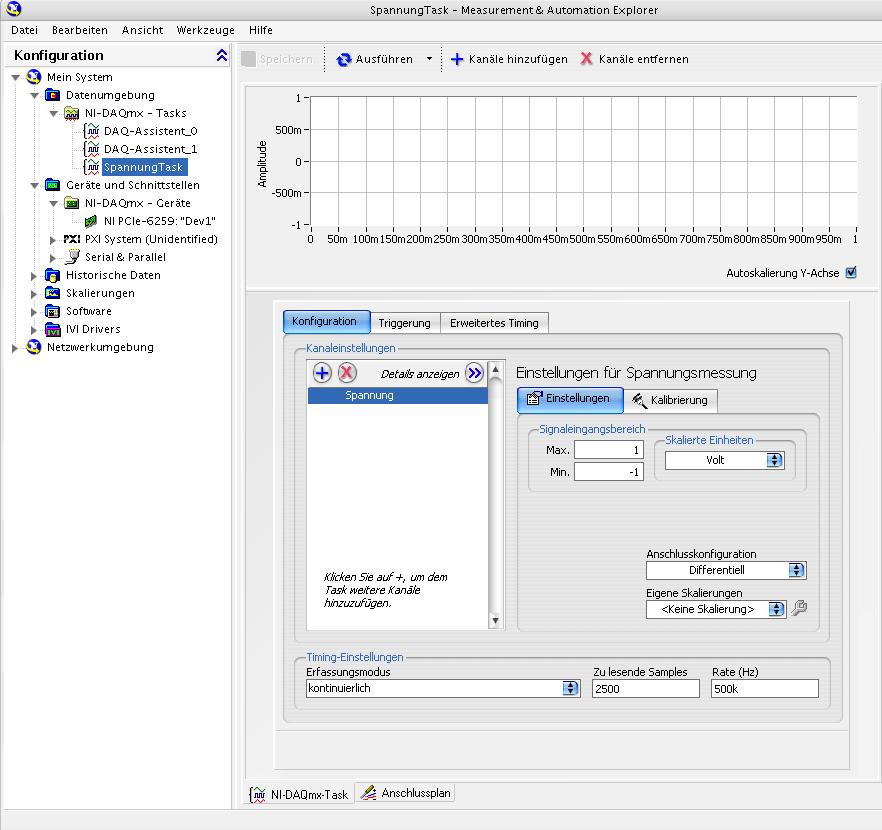Expand the Historische Daten tree node
The width and height of the screenshot is (882, 830).
[34, 275]
